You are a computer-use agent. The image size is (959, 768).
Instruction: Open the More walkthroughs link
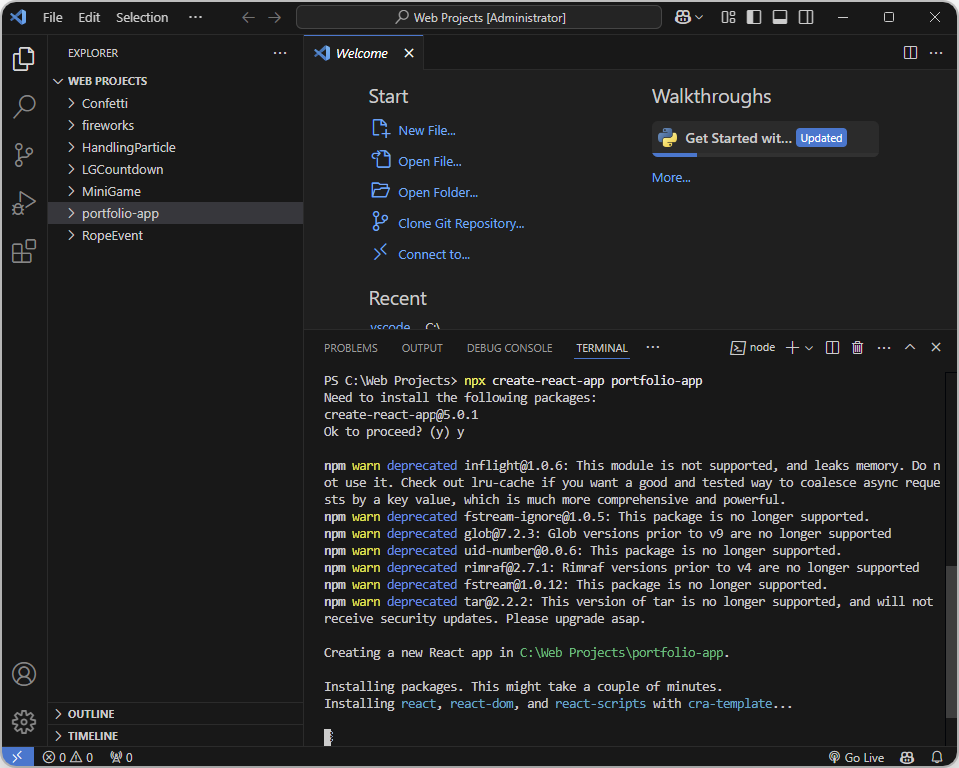tap(671, 177)
